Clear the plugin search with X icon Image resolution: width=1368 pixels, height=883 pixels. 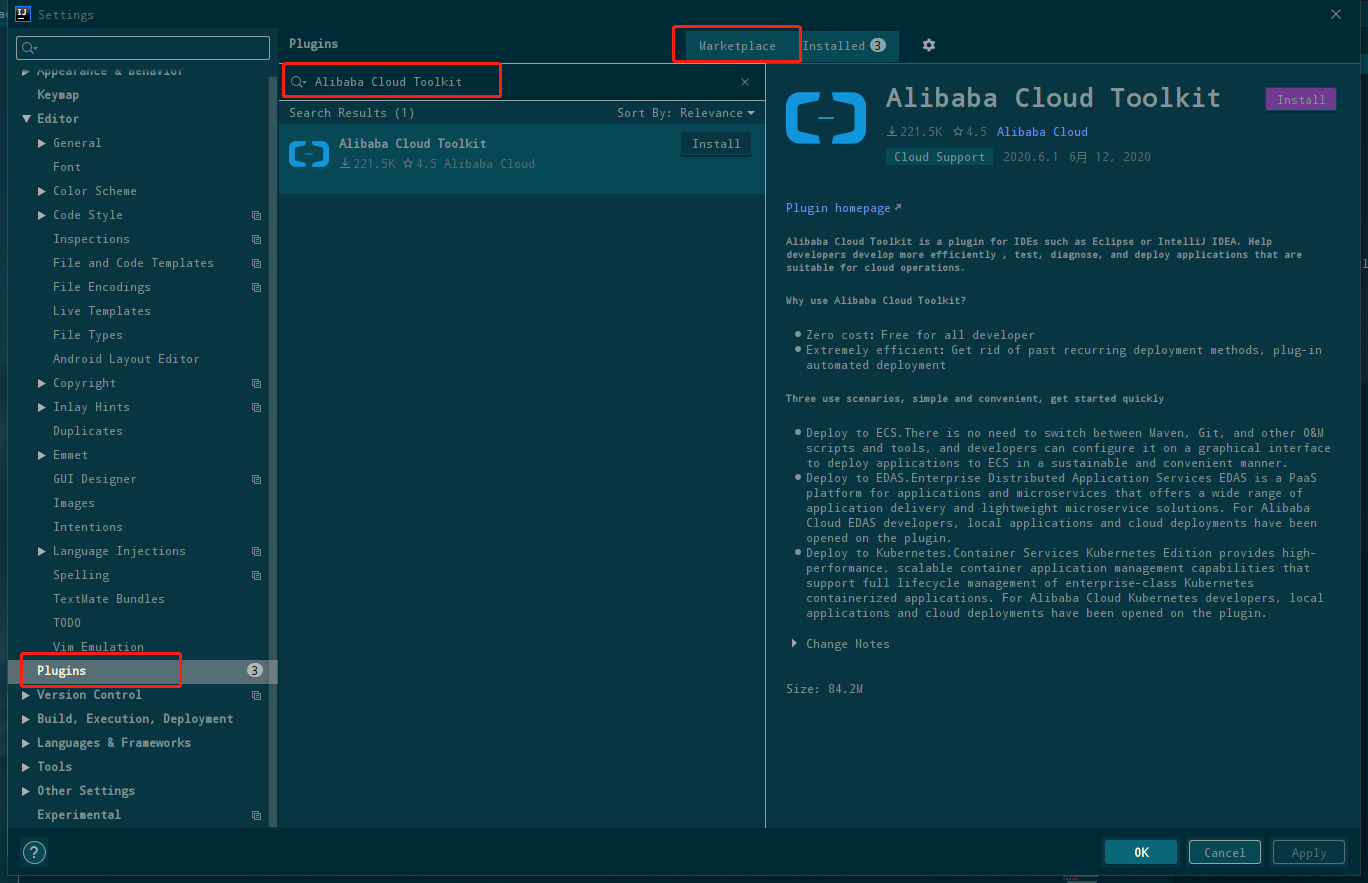pyautogui.click(x=745, y=82)
